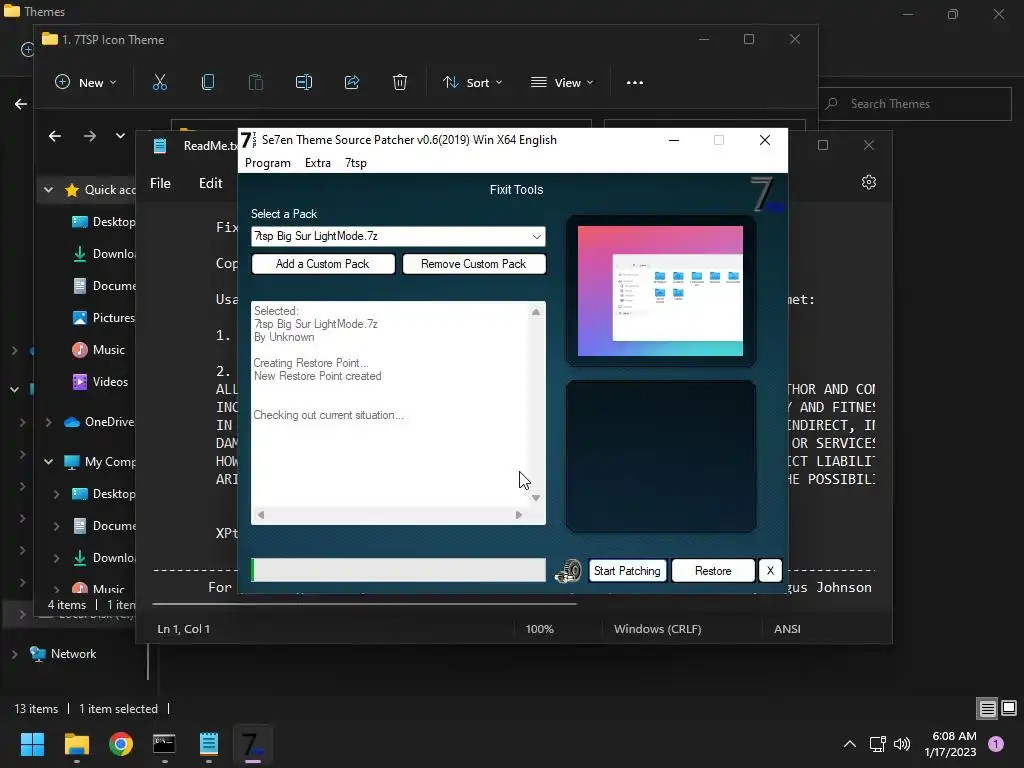Click Windows (CRLF) in Notepad status bar
This screenshot has height=768, width=1024.
[x=658, y=629]
